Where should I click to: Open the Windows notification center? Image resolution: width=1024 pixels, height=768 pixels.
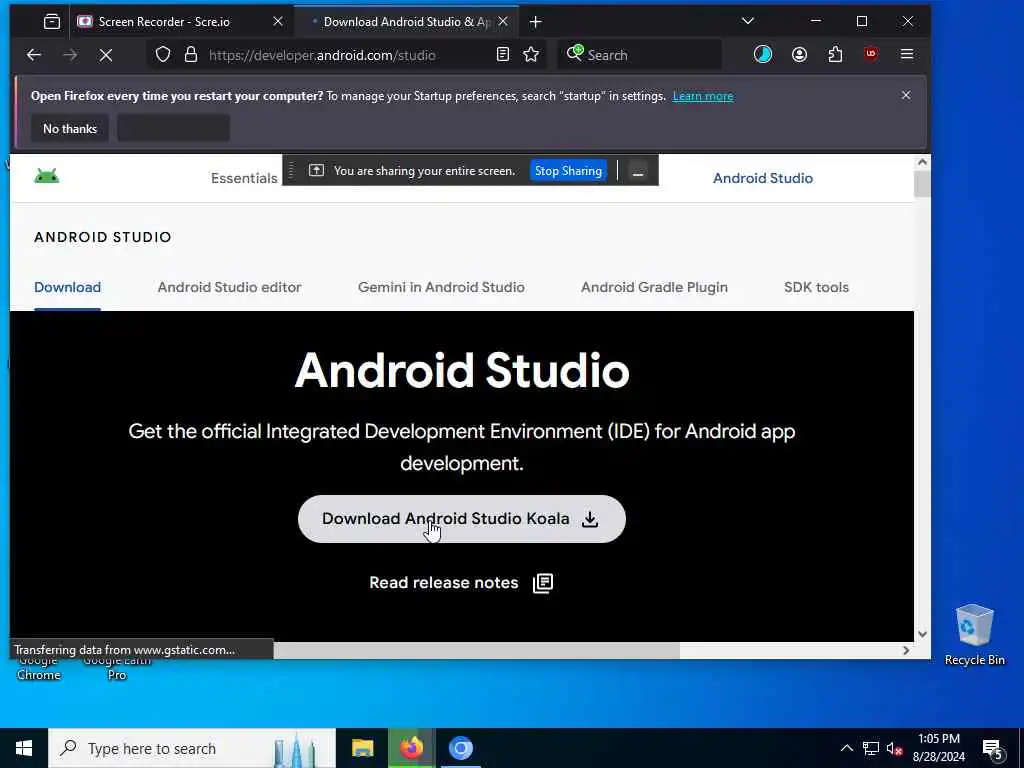coord(993,749)
